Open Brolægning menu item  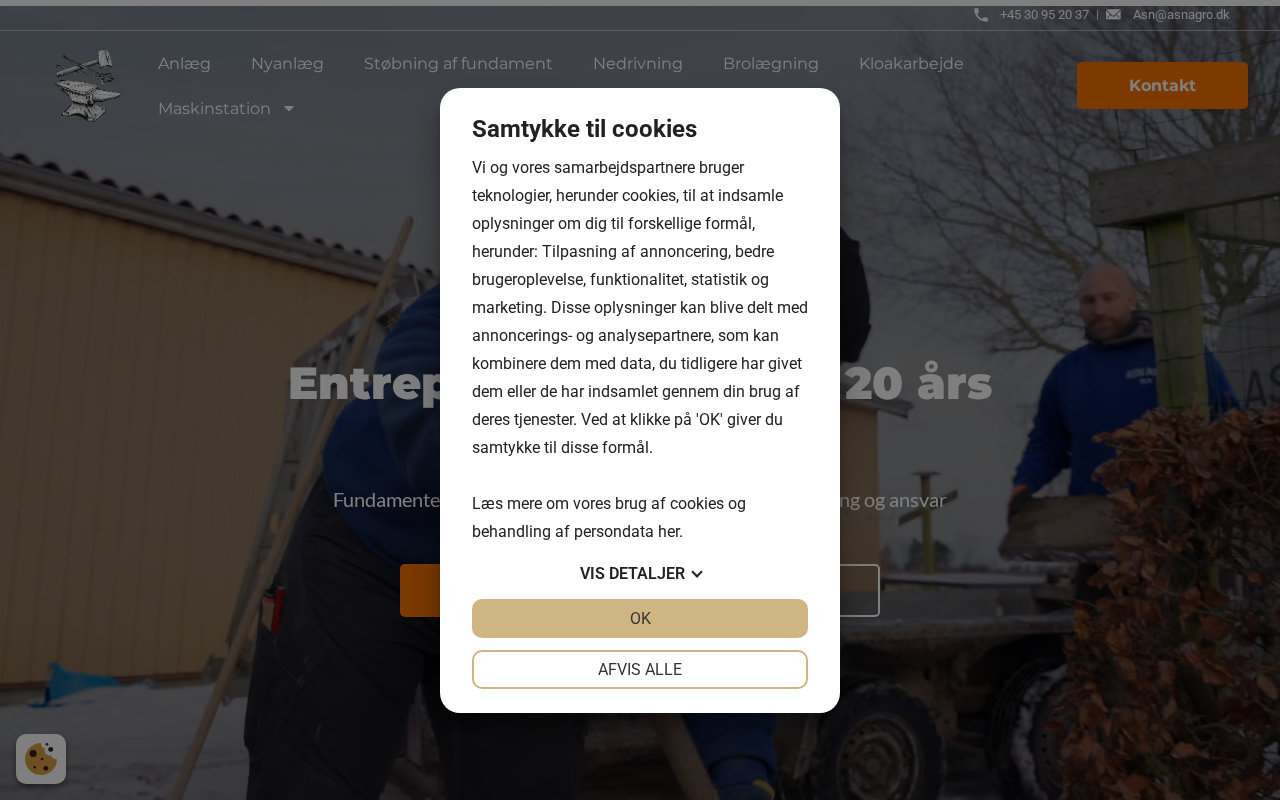[x=771, y=64]
